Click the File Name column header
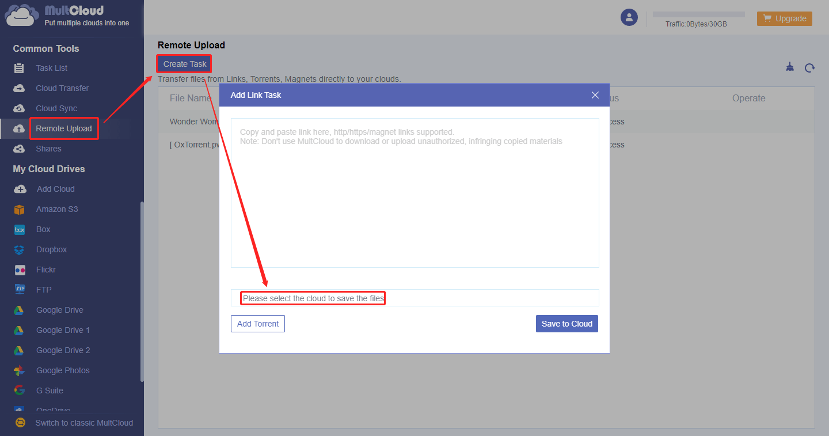The height and width of the screenshot is (436, 830). coord(190,98)
